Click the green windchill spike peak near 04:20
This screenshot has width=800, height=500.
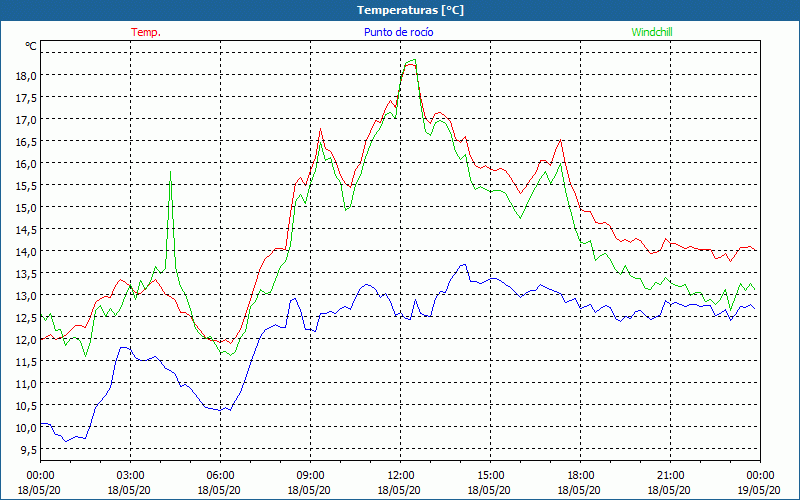click(170, 172)
